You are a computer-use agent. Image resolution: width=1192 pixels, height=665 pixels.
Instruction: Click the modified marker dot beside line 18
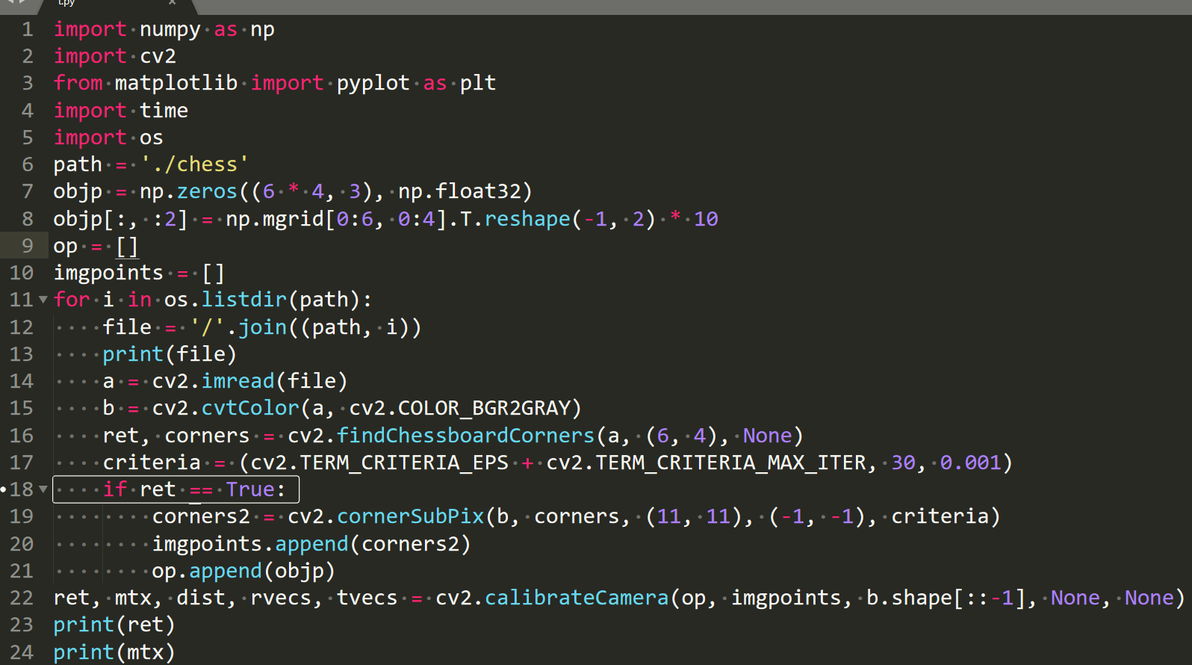pos(3,490)
